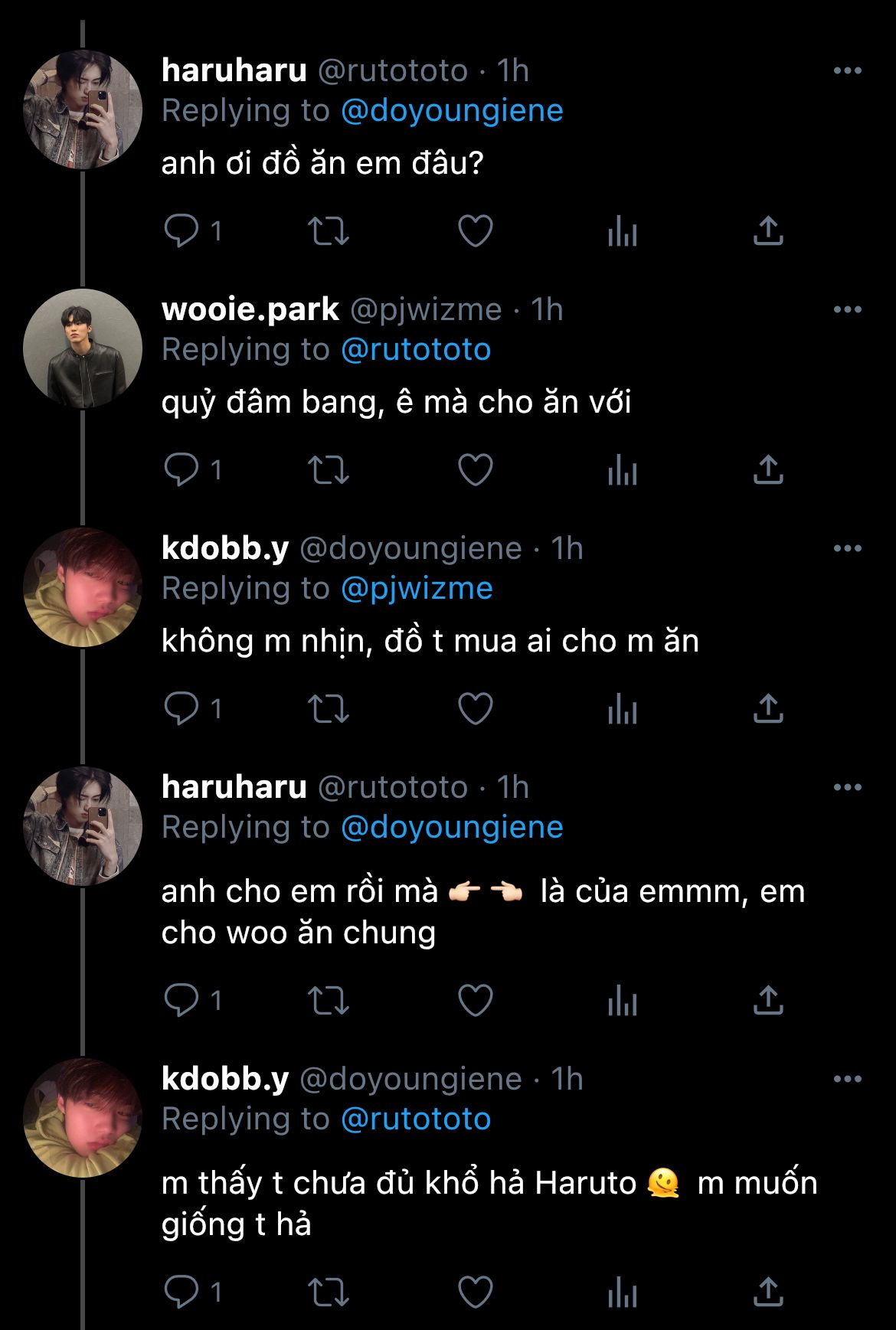
Task: View analytics for haruharu's "anh cho em rồi mà" tweet
Action: (622, 1000)
